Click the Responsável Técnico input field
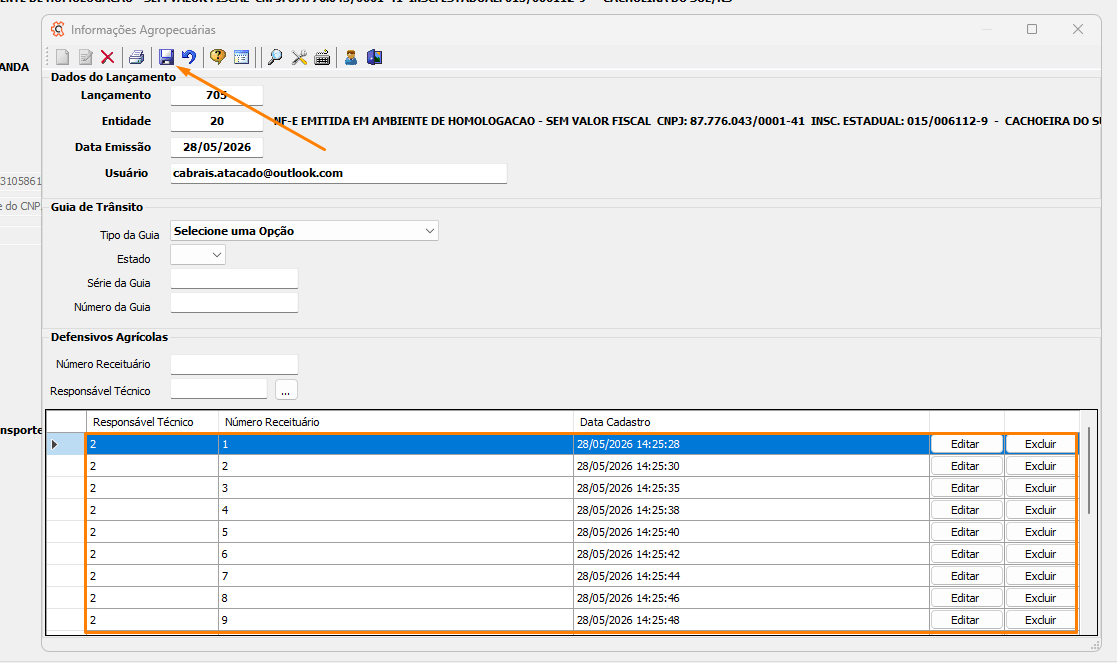Image resolution: width=1117 pixels, height=663 pixels. (219, 389)
